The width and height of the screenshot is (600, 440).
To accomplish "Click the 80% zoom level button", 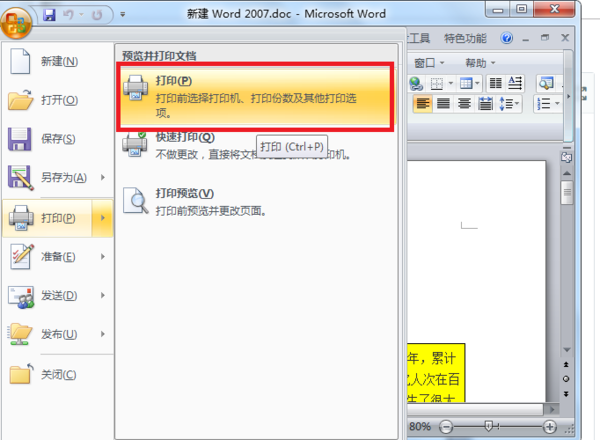I will point(420,426).
